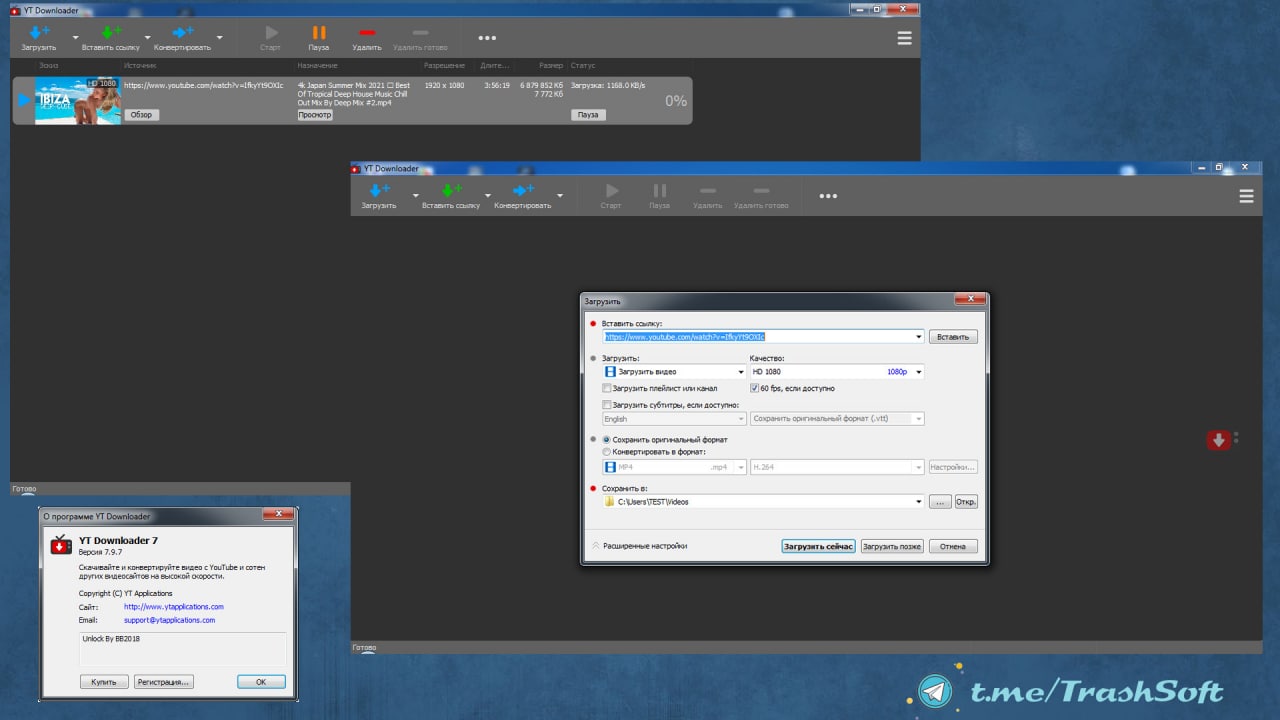Open the www.ytapplications.com website link
The width and height of the screenshot is (1280, 720).
(173, 607)
